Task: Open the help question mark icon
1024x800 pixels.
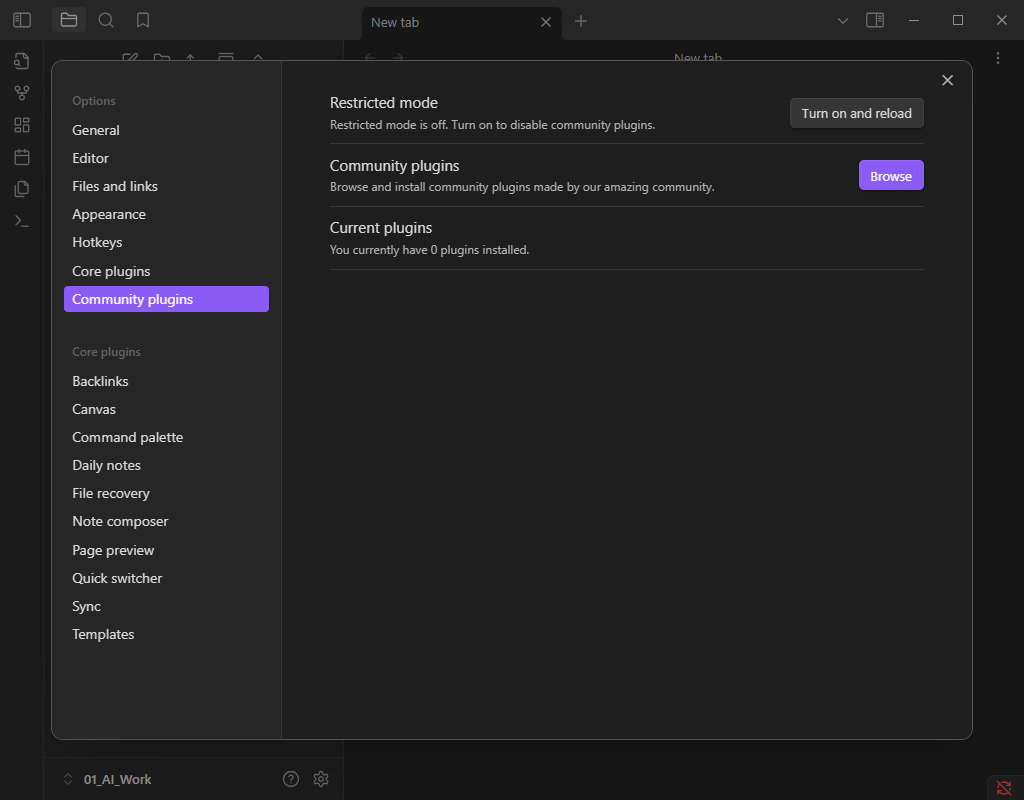Action: 291,779
